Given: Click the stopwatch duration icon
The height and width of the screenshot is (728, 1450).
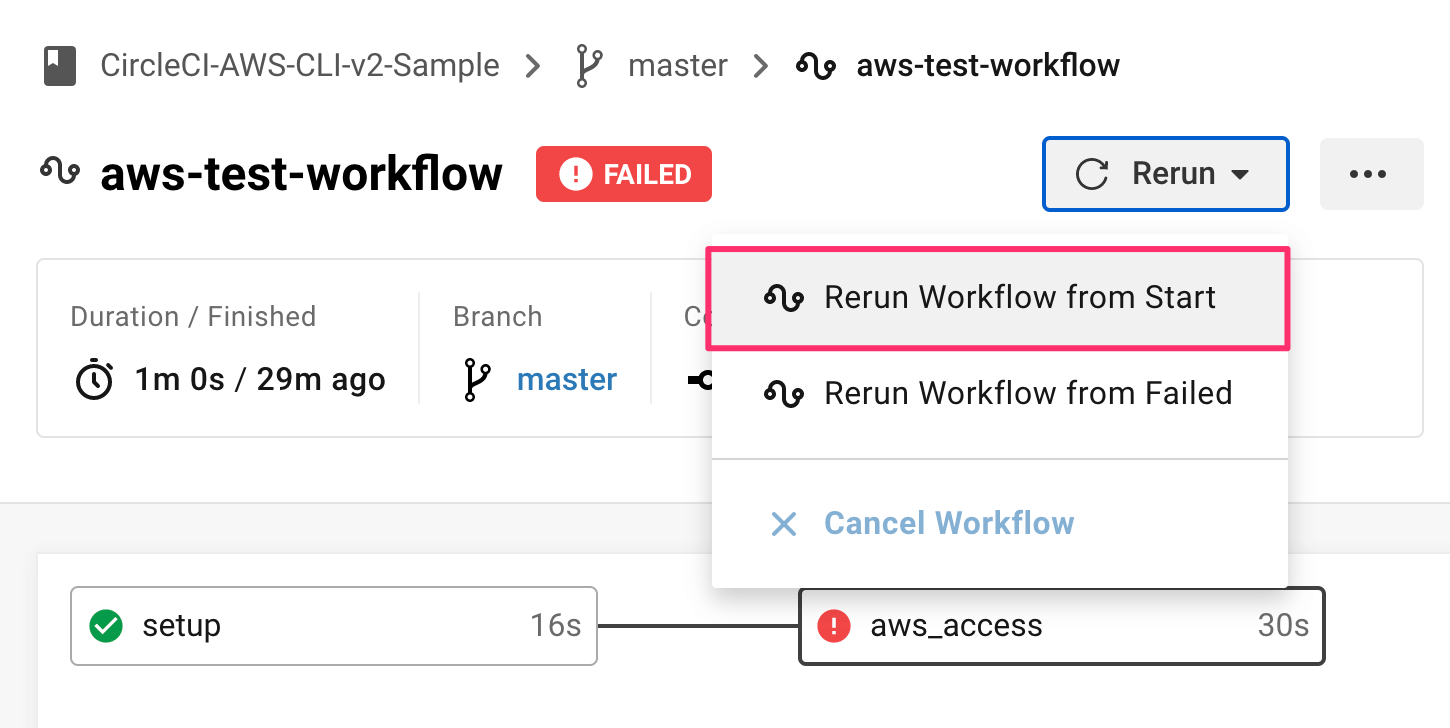Looking at the screenshot, I should pyautogui.click(x=94, y=381).
